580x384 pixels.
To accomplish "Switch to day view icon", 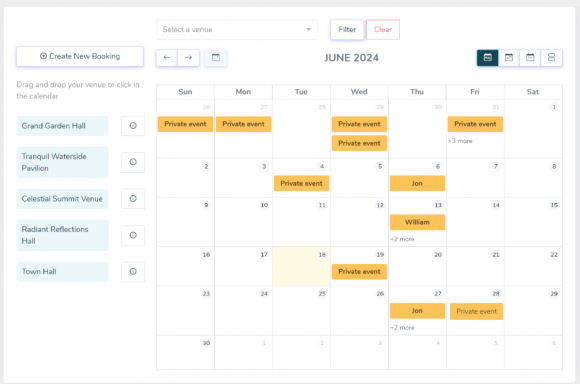I will pyautogui.click(x=530, y=58).
